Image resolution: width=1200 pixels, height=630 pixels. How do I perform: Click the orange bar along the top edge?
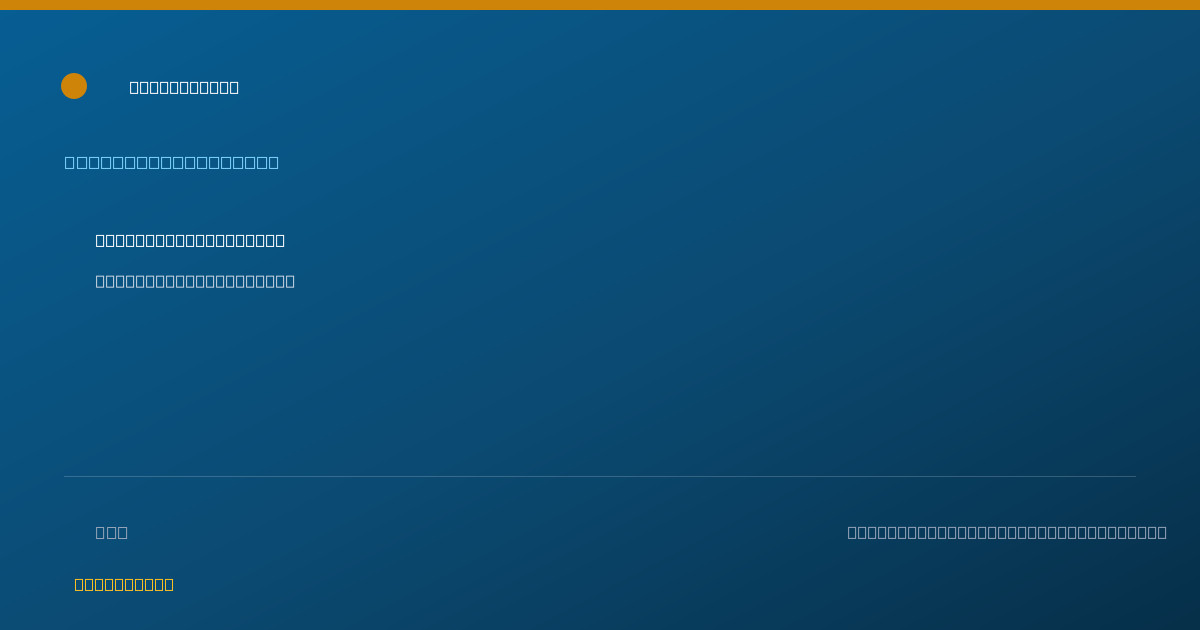tap(600, 5)
